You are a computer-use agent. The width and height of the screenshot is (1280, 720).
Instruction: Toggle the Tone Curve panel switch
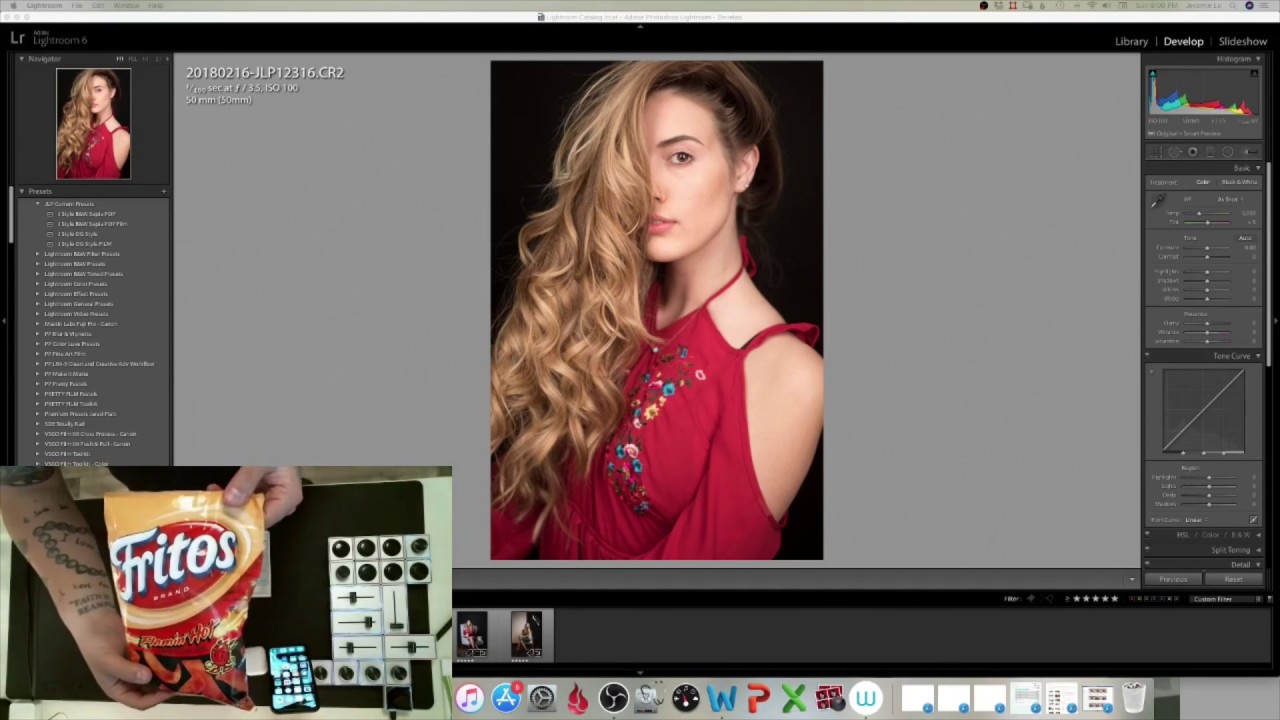(1148, 356)
